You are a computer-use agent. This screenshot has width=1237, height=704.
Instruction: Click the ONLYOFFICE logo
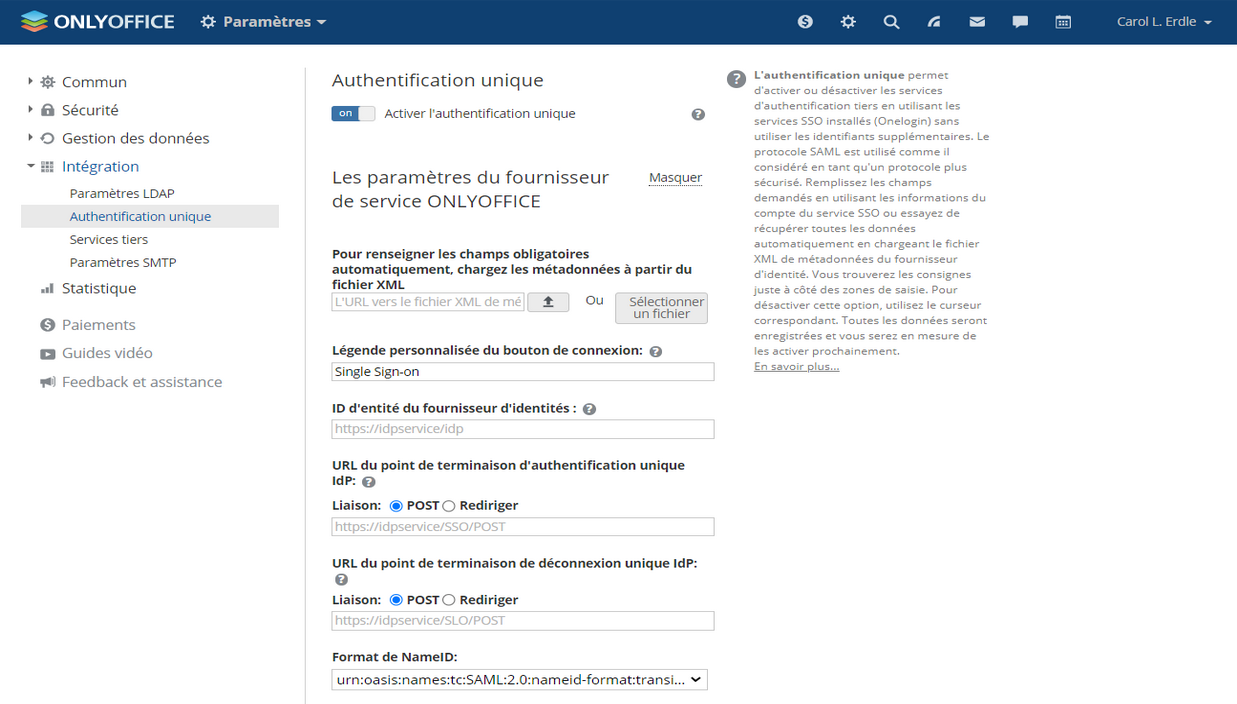pyautogui.click(x=97, y=21)
